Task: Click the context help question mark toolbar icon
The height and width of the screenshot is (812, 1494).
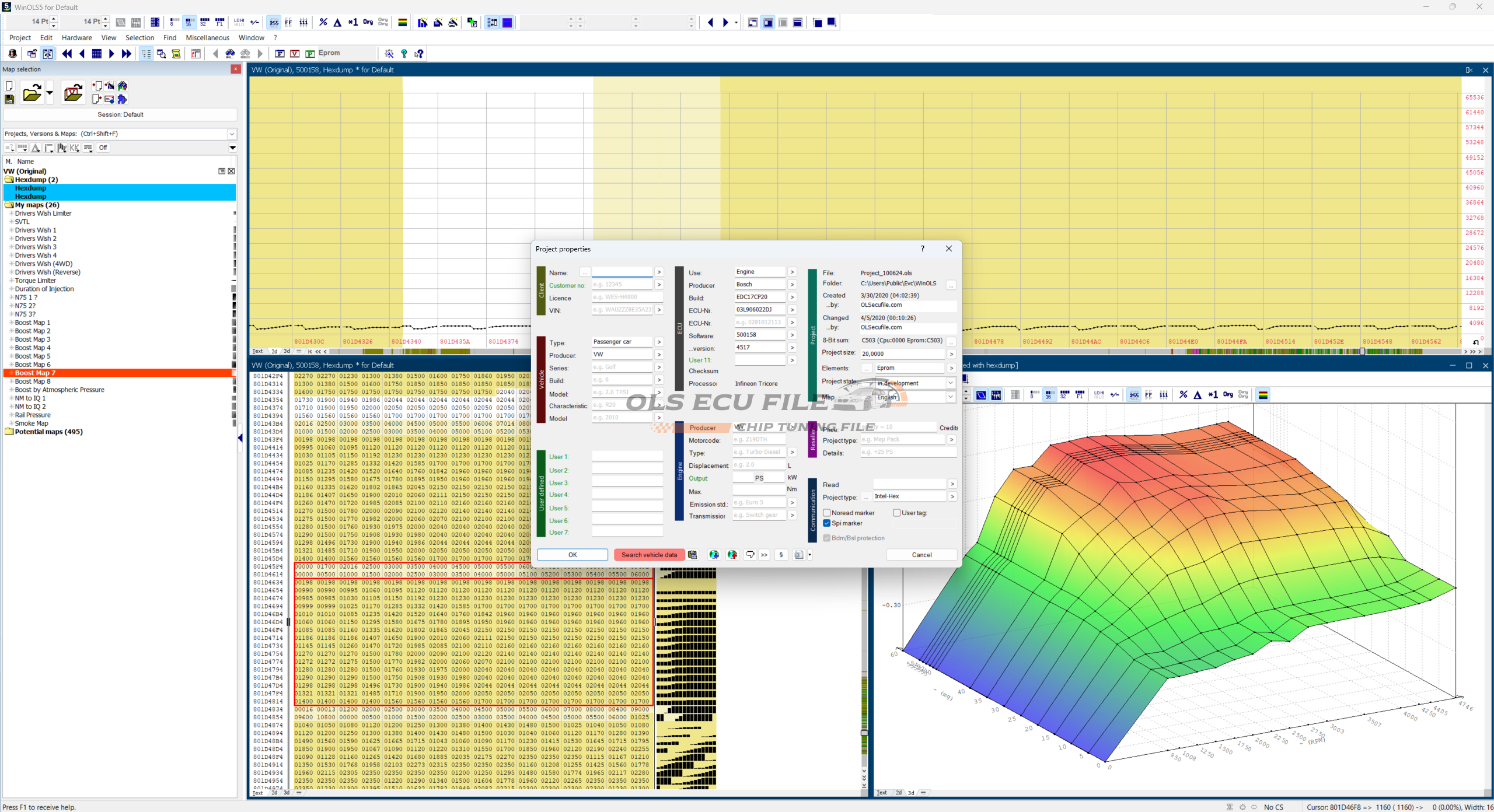Action: (x=419, y=54)
